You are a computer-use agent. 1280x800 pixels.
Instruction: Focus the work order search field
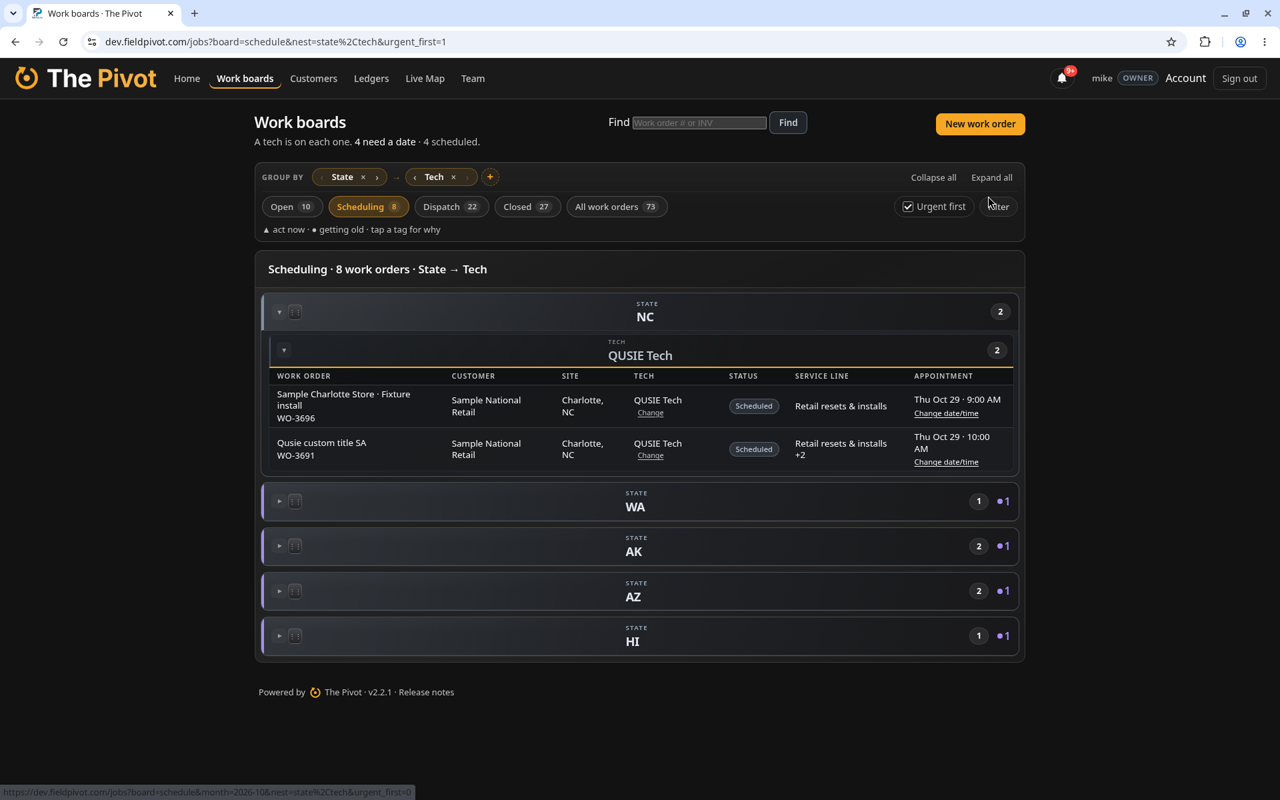click(x=699, y=123)
